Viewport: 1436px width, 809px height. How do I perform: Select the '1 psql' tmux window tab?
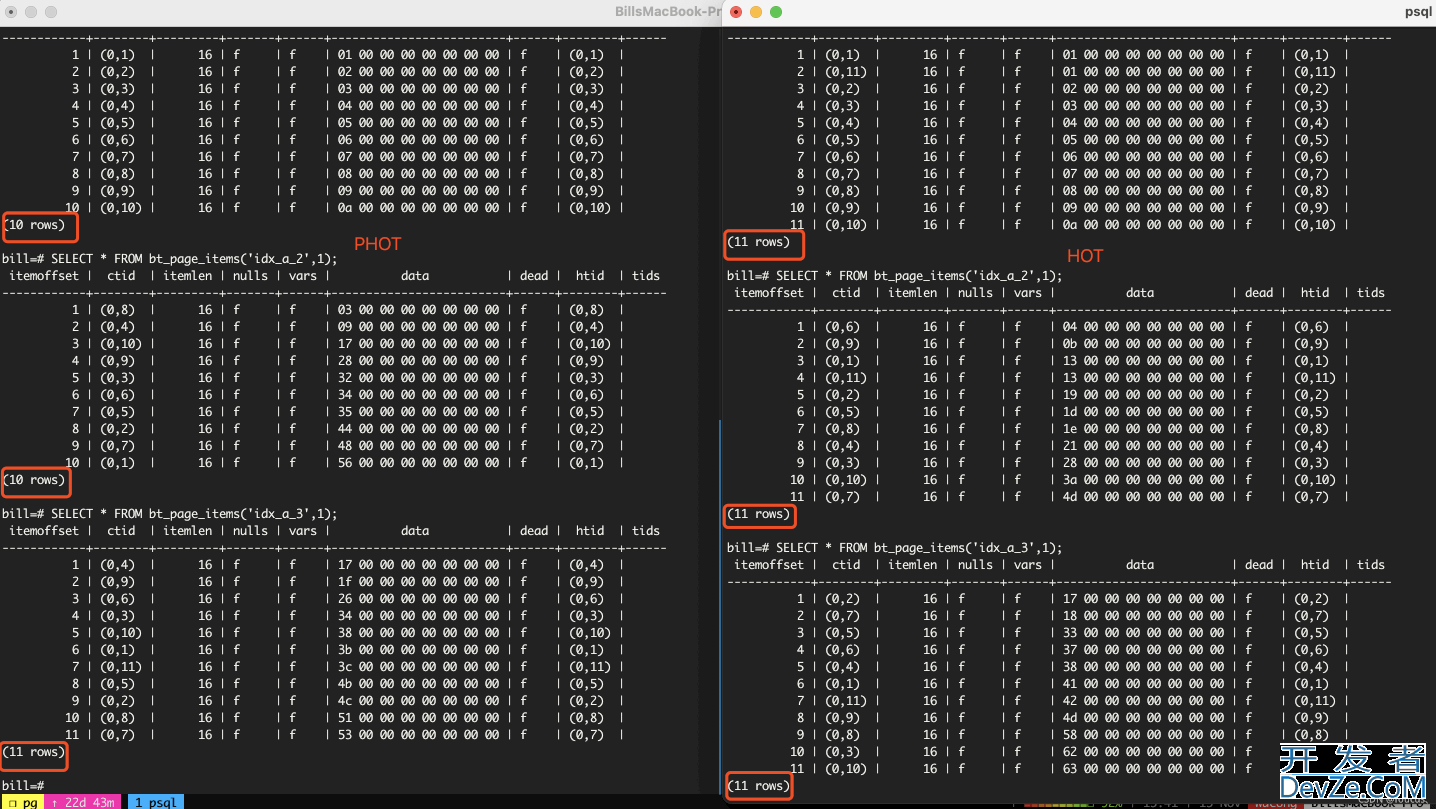[156, 802]
